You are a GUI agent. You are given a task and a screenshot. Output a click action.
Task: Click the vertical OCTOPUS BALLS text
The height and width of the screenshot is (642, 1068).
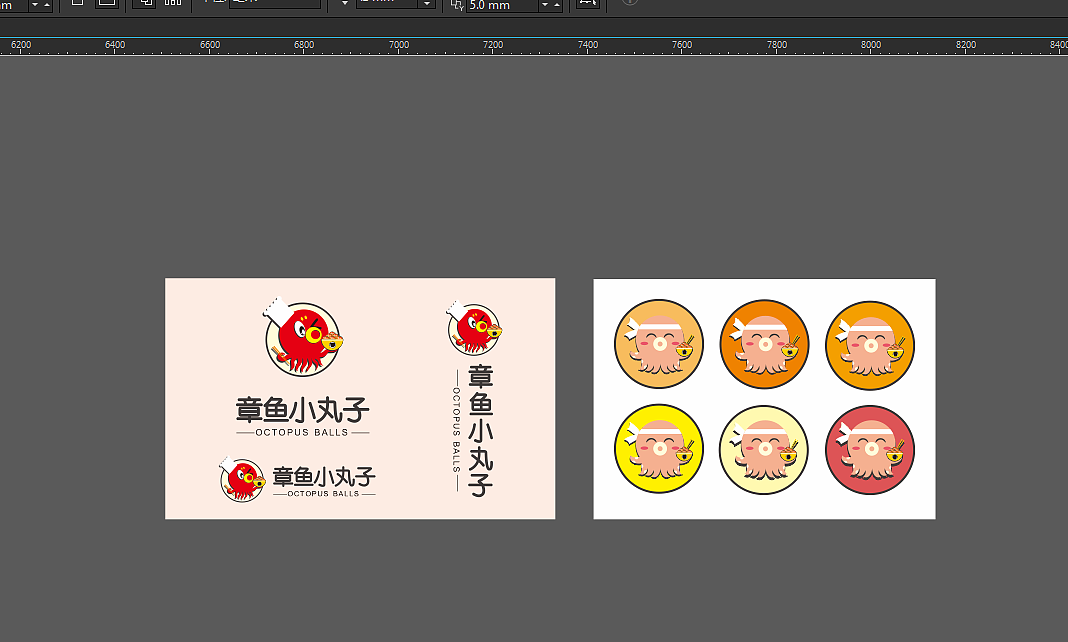(456, 430)
